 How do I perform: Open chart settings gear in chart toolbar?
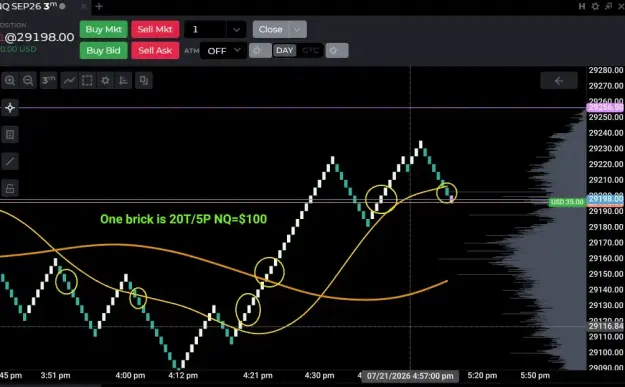[x=105, y=81]
